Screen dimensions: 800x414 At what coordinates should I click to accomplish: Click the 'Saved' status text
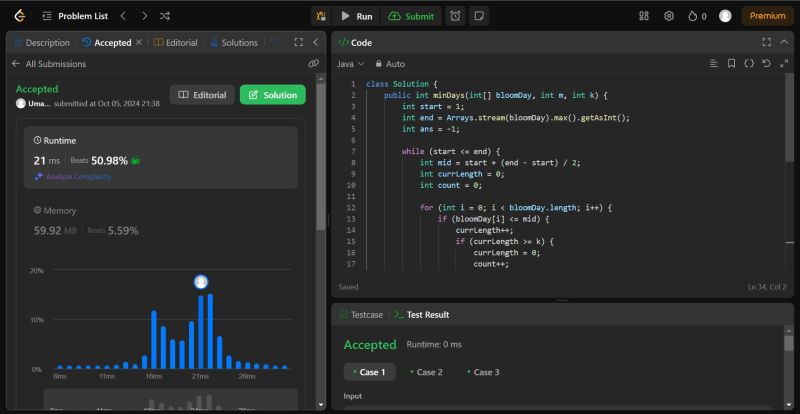(348, 287)
